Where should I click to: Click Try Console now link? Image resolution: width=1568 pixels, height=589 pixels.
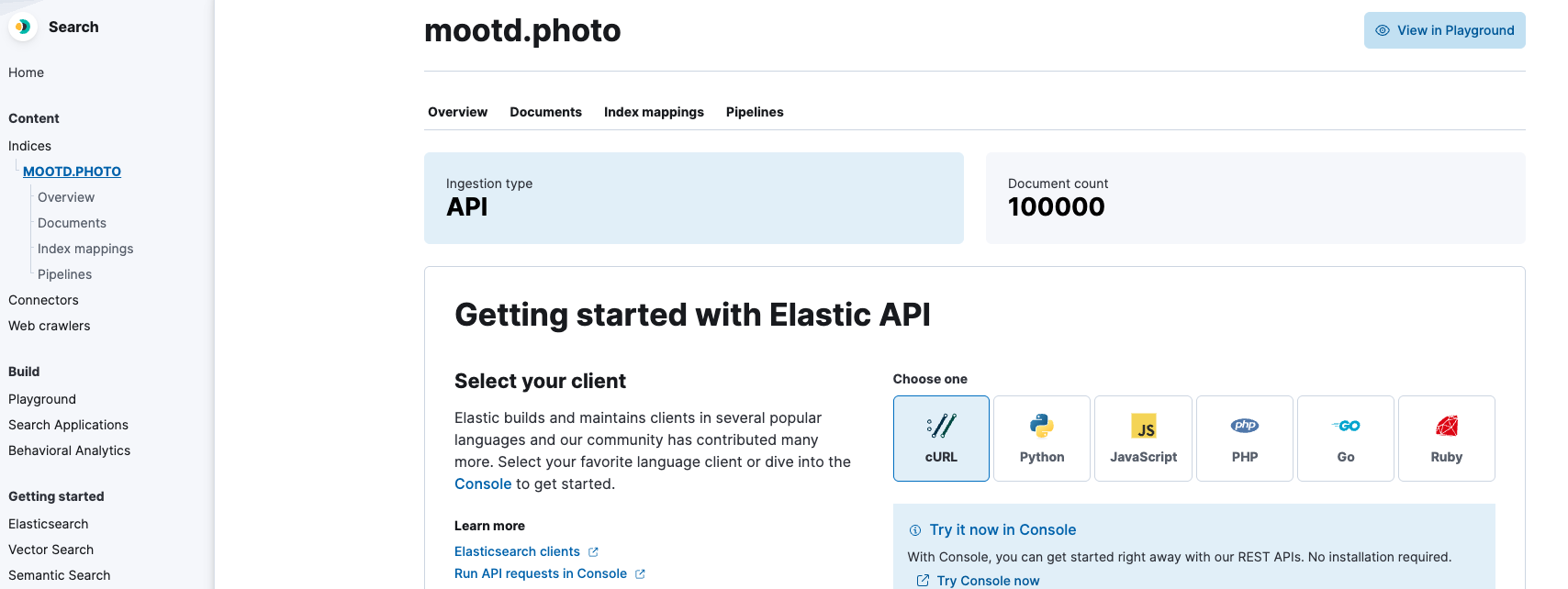click(988, 581)
